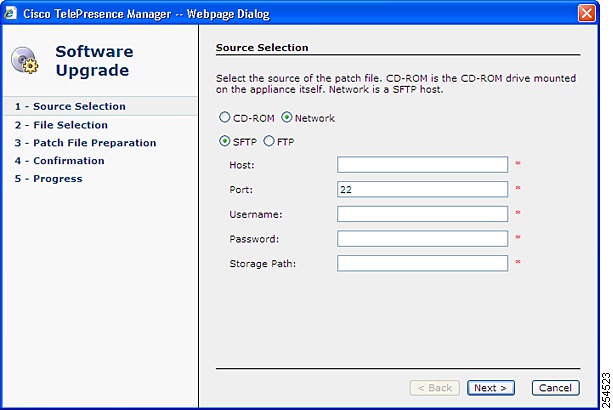Choose the SFTP protocol option
This screenshot has width=613, height=410.
pyautogui.click(x=224, y=141)
